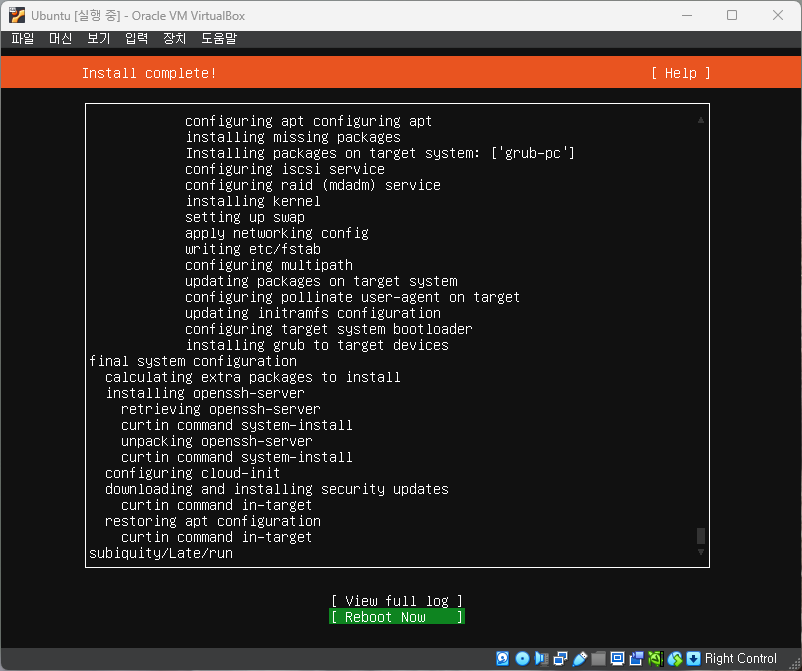Select Reboot Now
Viewport: 802px width, 671px height.
pyautogui.click(x=396, y=617)
